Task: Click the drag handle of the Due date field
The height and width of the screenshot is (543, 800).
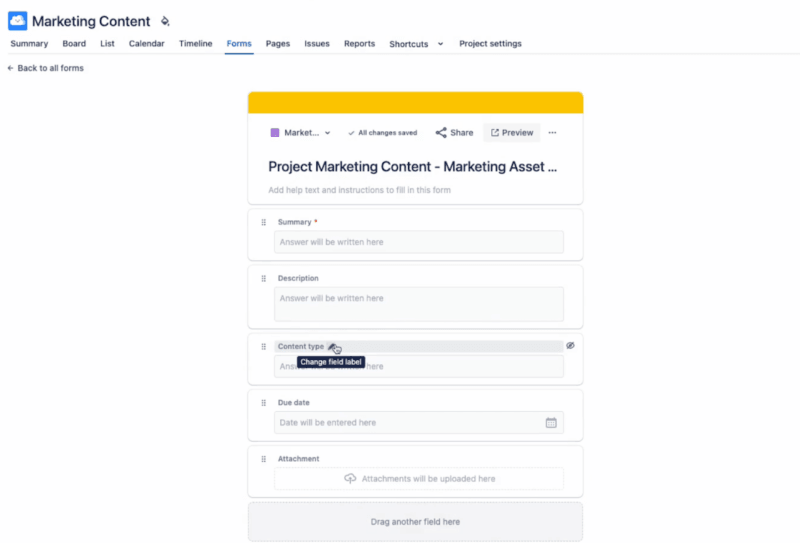Action: [x=264, y=403]
